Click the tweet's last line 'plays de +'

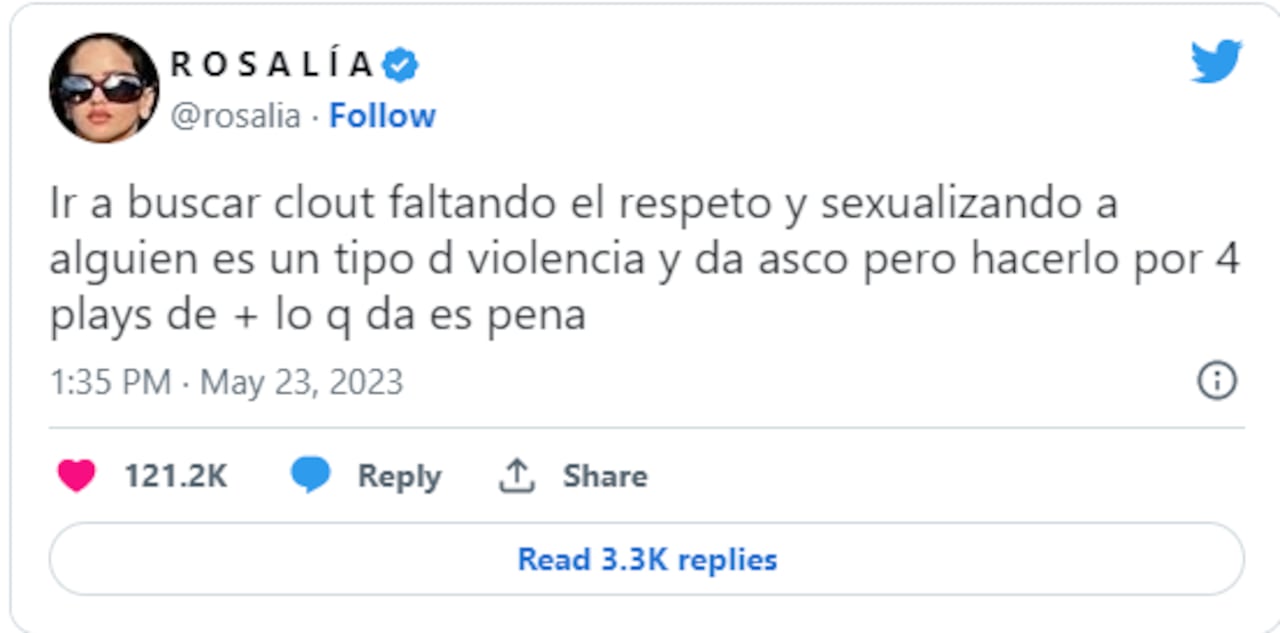coord(317,316)
